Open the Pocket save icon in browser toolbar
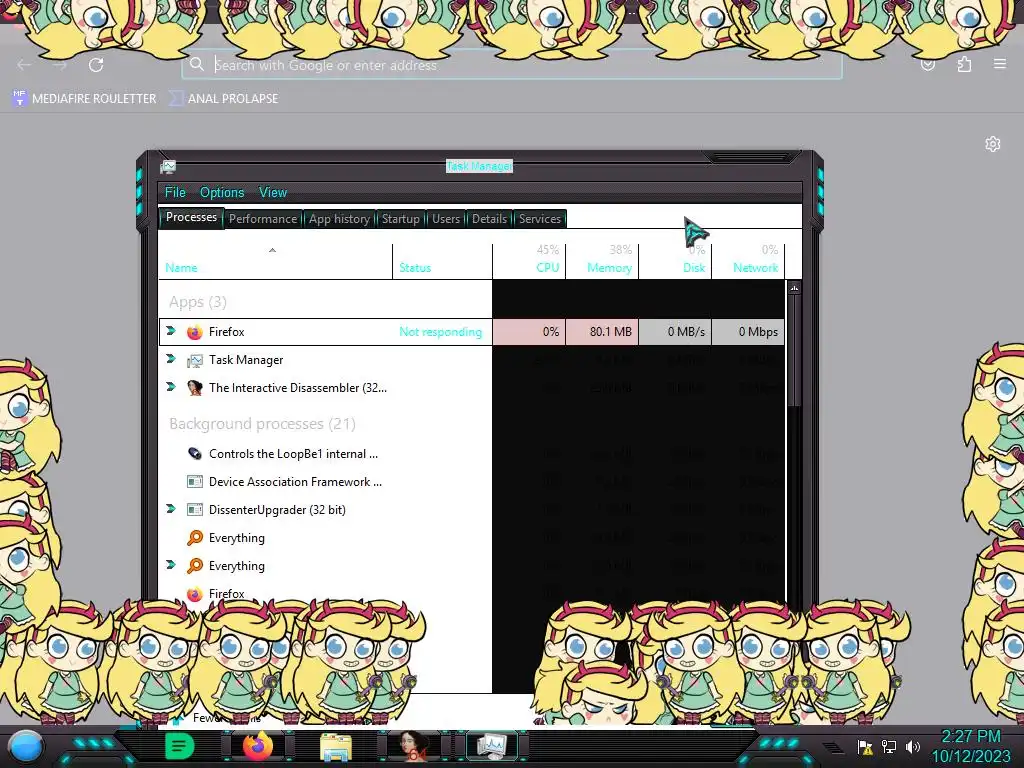Screen dimensions: 1024x768 [x=927, y=65]
